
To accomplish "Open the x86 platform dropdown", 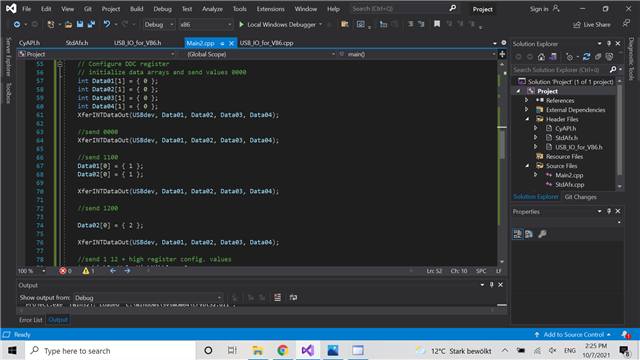I will 206,24.
